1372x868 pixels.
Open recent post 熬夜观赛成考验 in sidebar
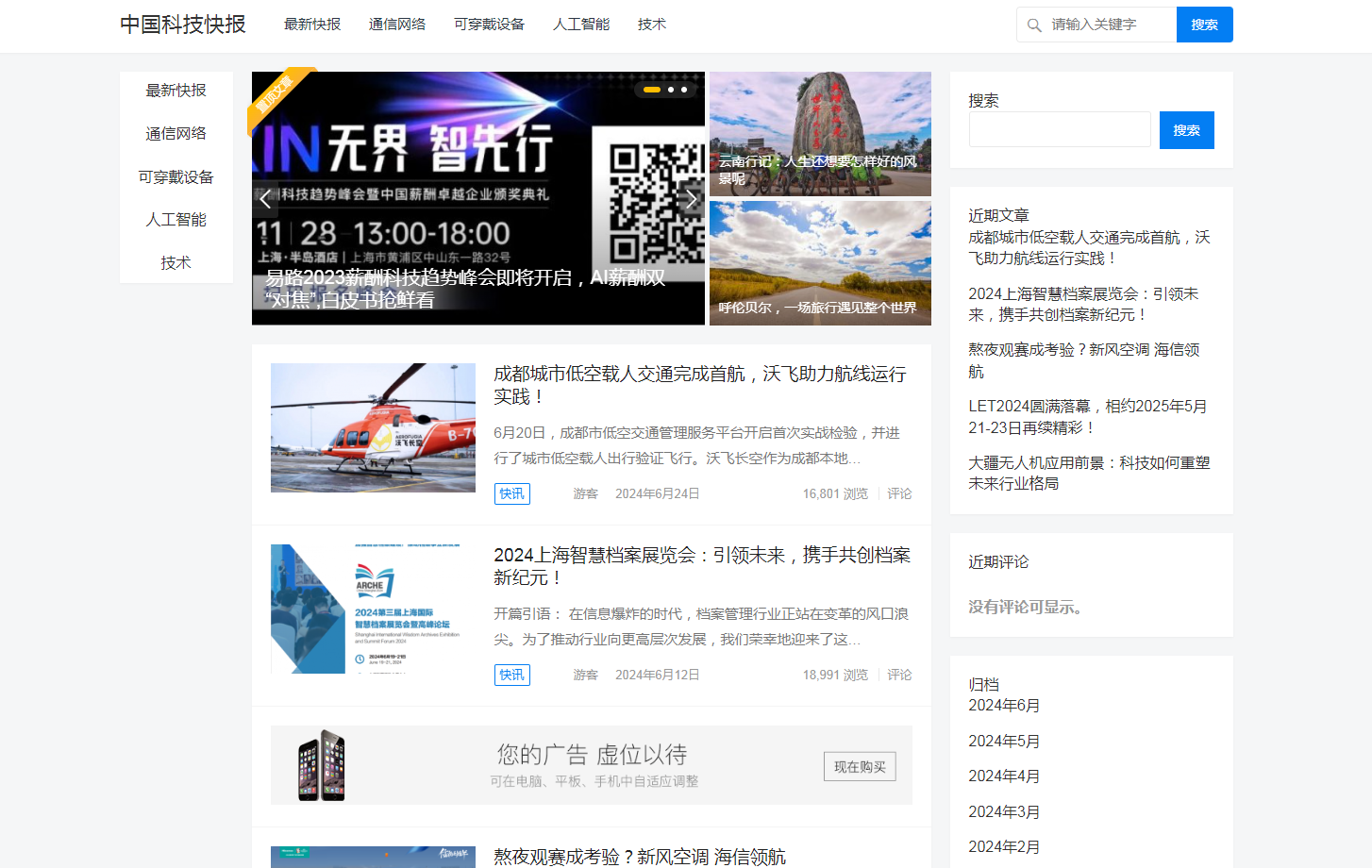coord(1084,360)
